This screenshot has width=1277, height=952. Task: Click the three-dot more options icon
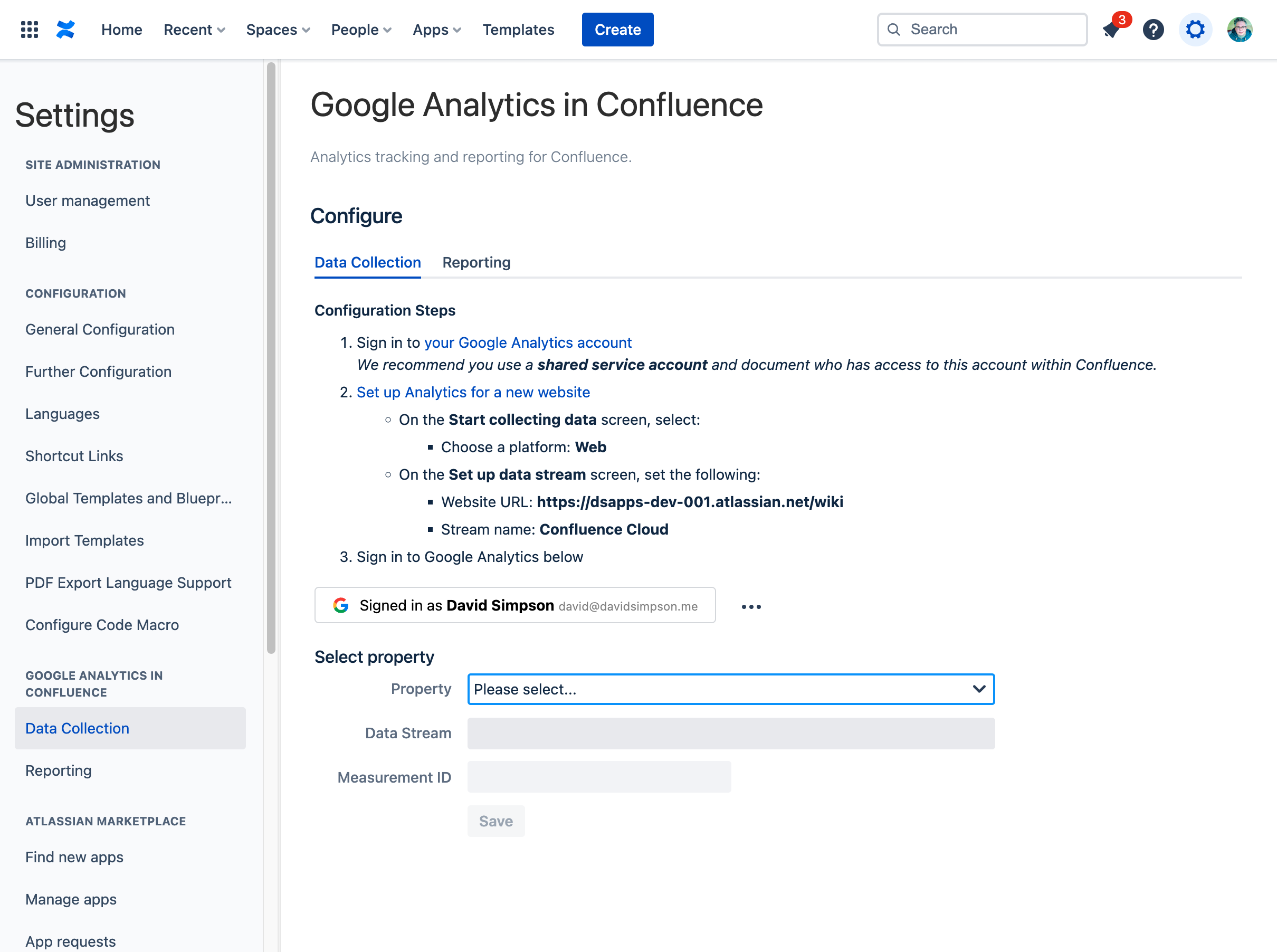[x=751, y=607]
